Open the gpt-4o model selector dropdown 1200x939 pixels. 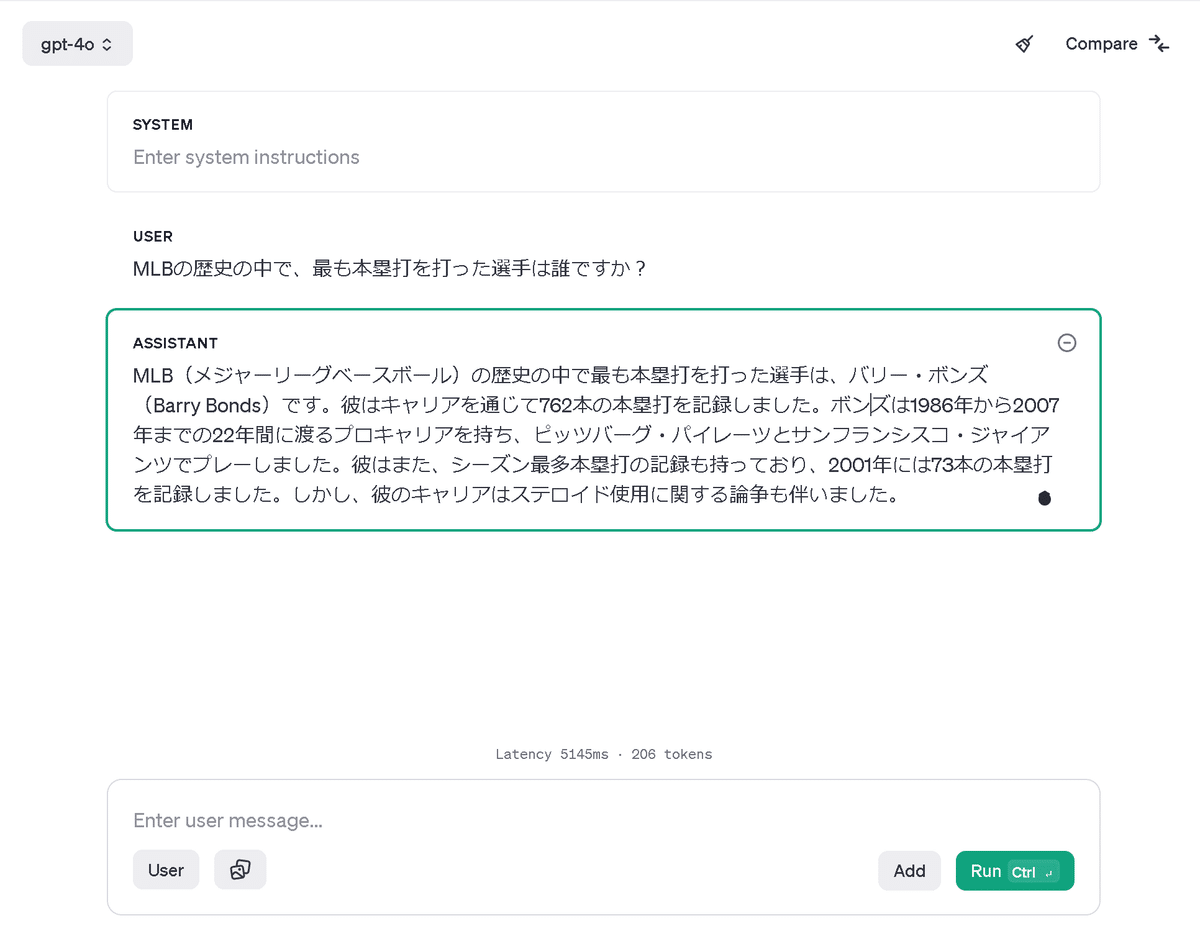tap(77, 44)
